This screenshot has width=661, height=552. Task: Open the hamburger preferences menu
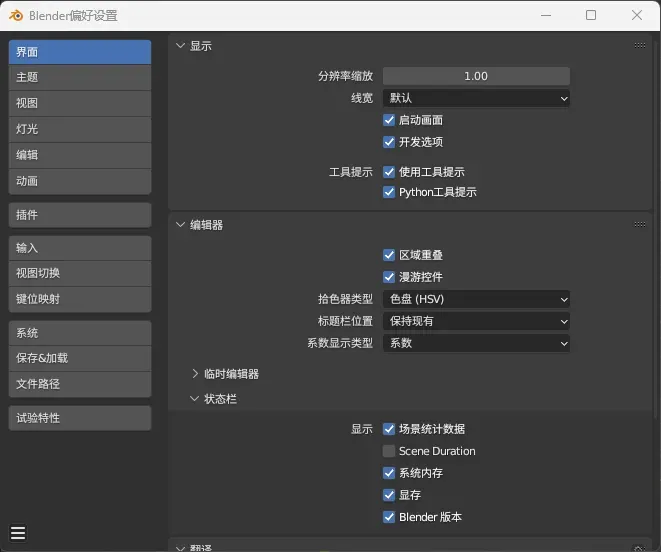coord(18,533)
